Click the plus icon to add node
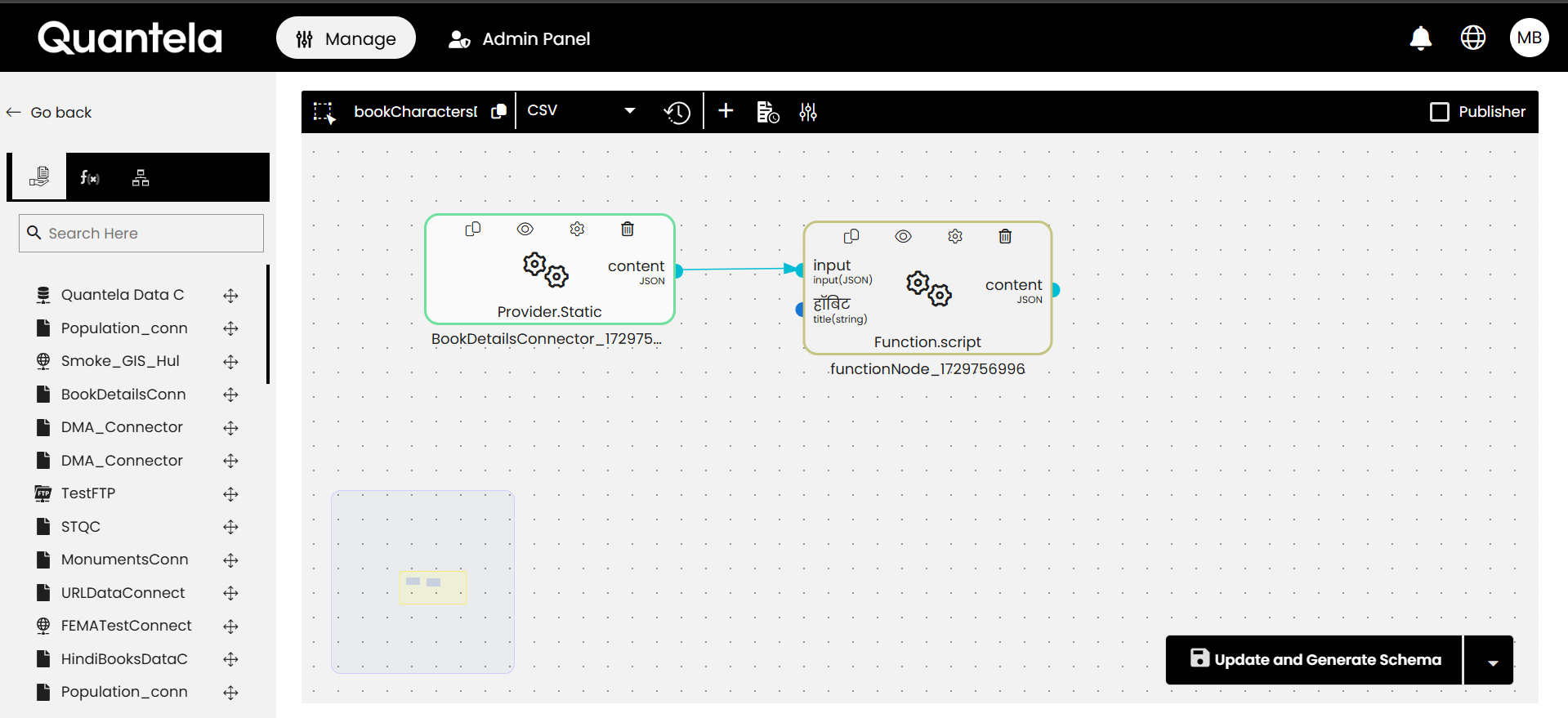Screen dimensions: 1568x718 click(x=726, y=111)
